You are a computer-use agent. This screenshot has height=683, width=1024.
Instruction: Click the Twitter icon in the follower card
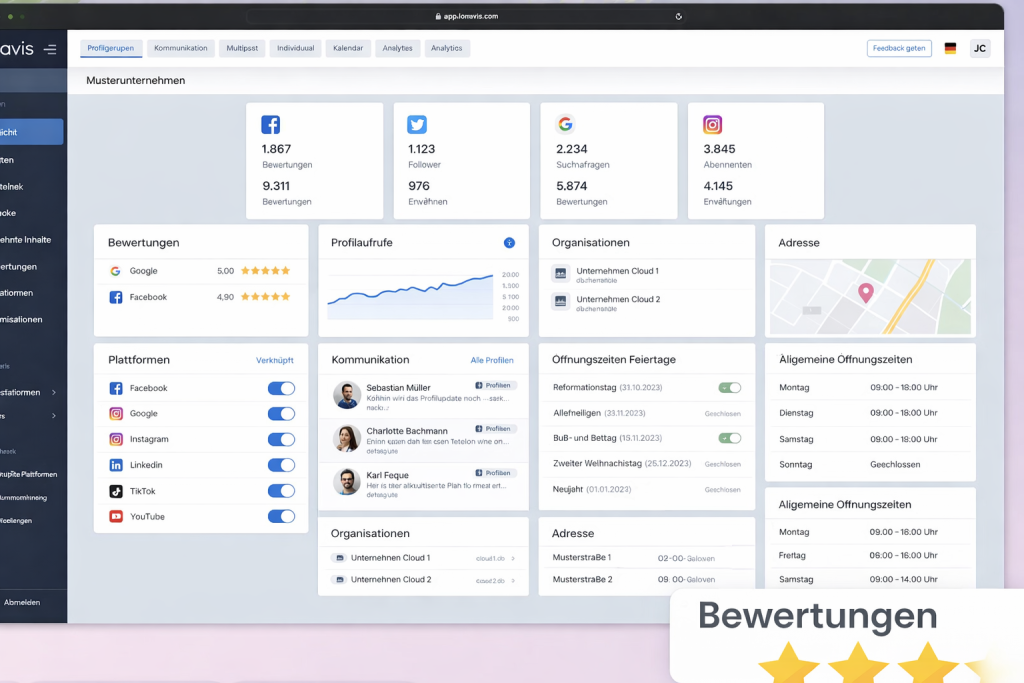point(417,125)
